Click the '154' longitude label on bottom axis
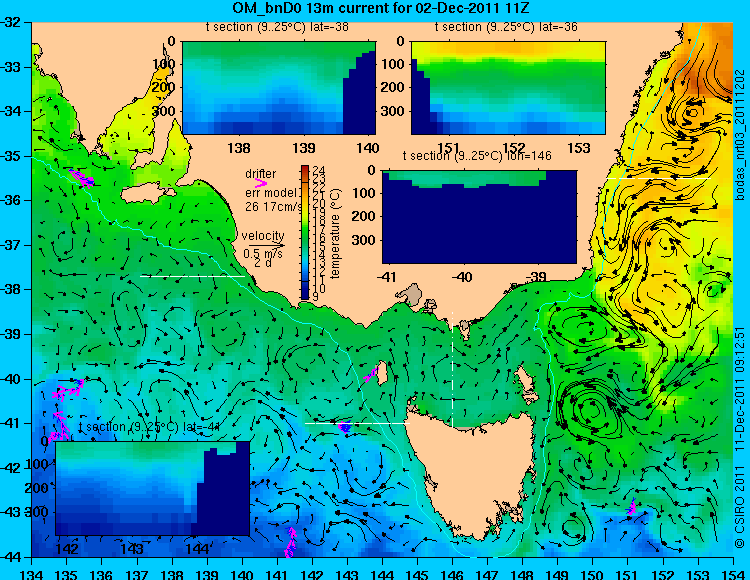750x580 pixels. pos(733,574)
